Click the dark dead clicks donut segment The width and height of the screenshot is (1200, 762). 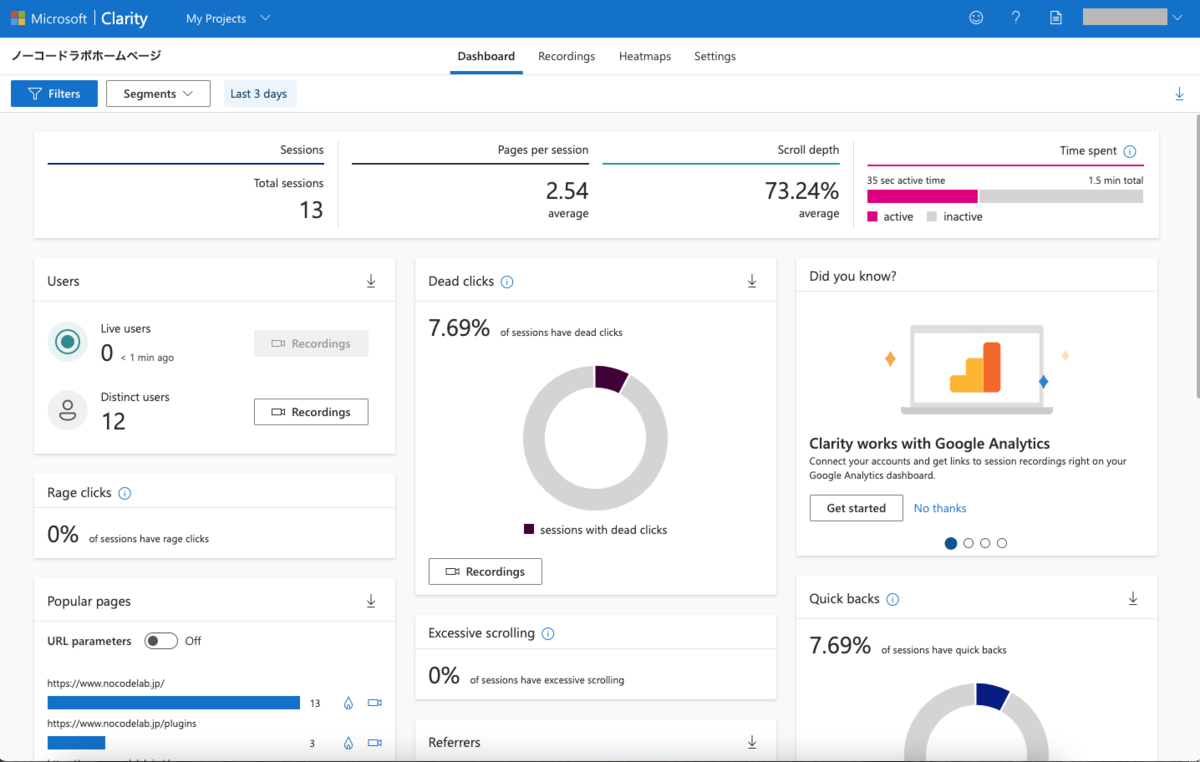[611, 378]
